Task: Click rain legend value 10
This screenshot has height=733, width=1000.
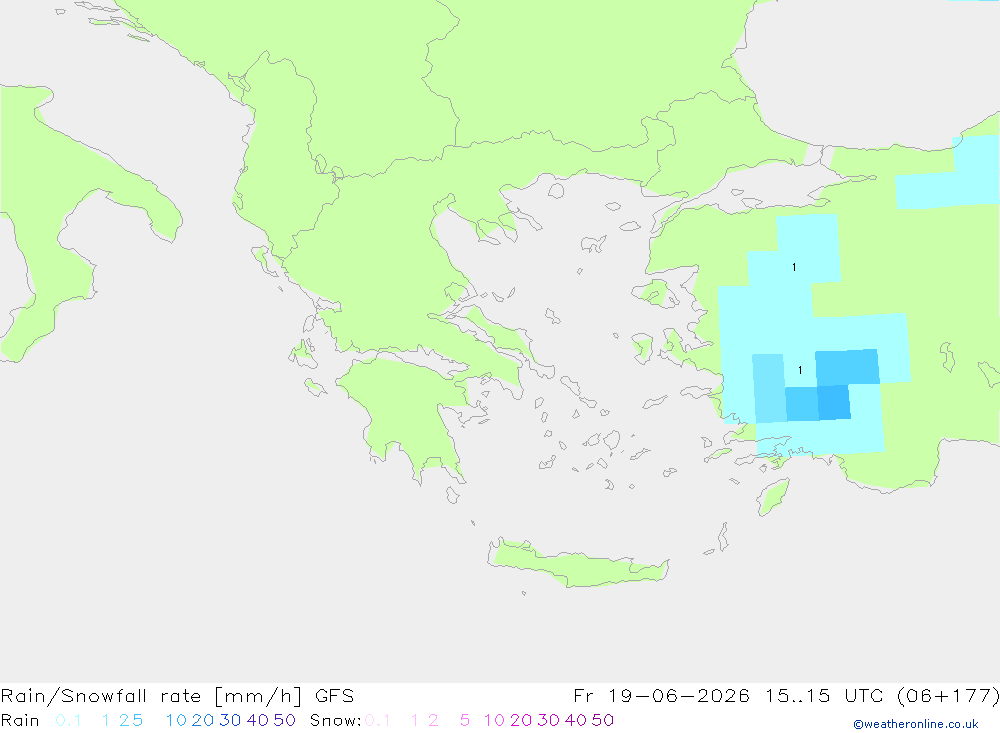Action: click(176, 720)
